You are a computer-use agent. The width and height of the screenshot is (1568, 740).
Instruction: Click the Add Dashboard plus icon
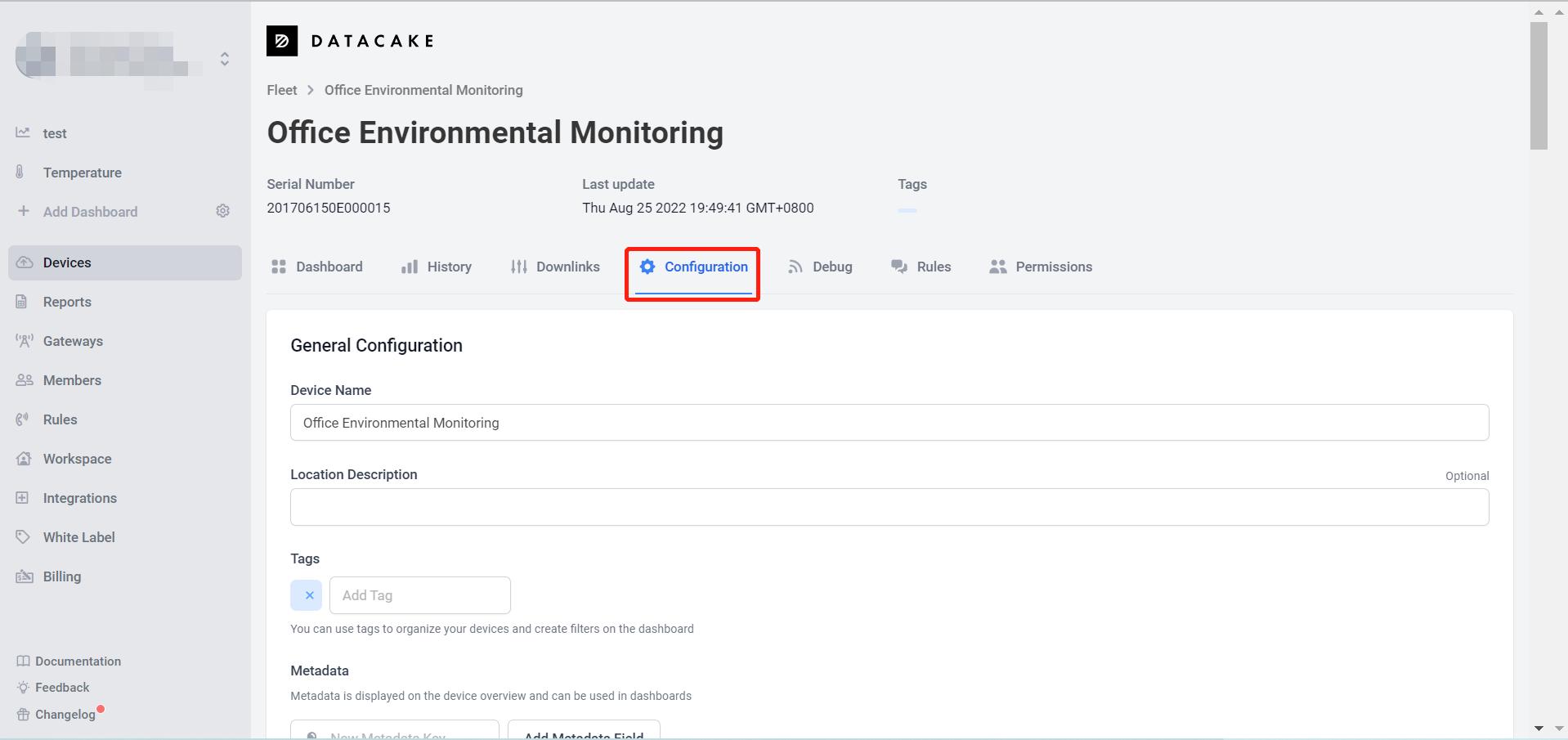point(24,211)
